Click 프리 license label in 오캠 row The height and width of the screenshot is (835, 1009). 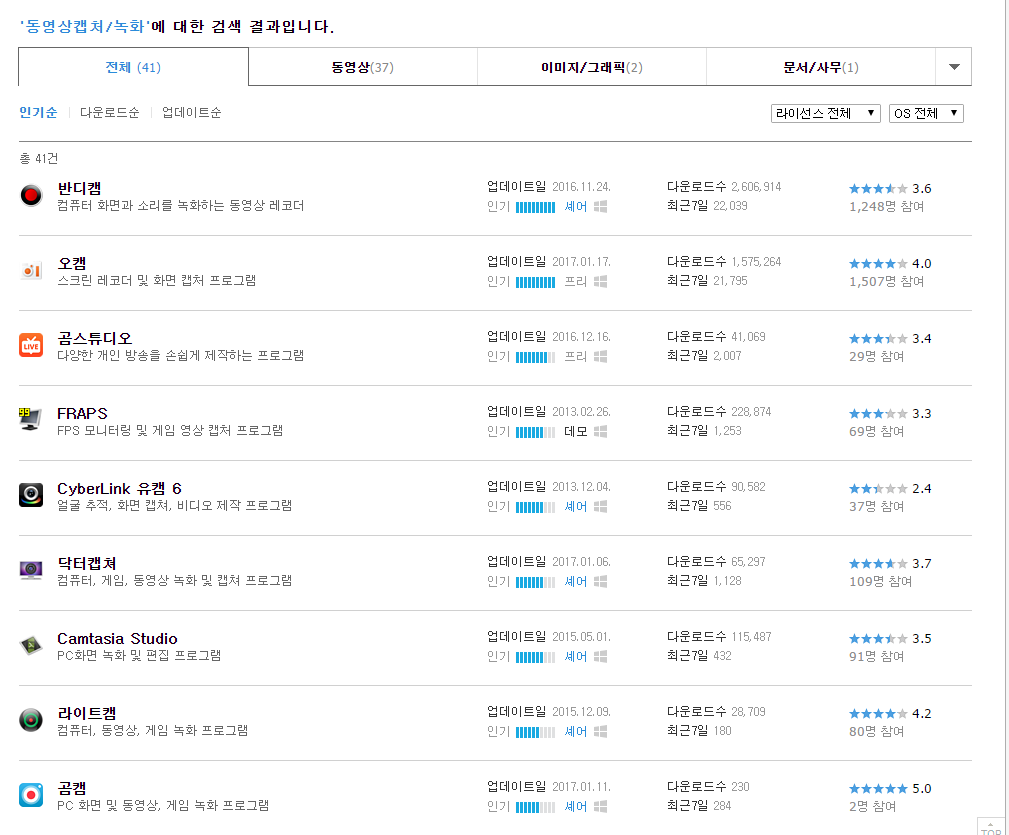pyautogui.click(x=575, y=282)
